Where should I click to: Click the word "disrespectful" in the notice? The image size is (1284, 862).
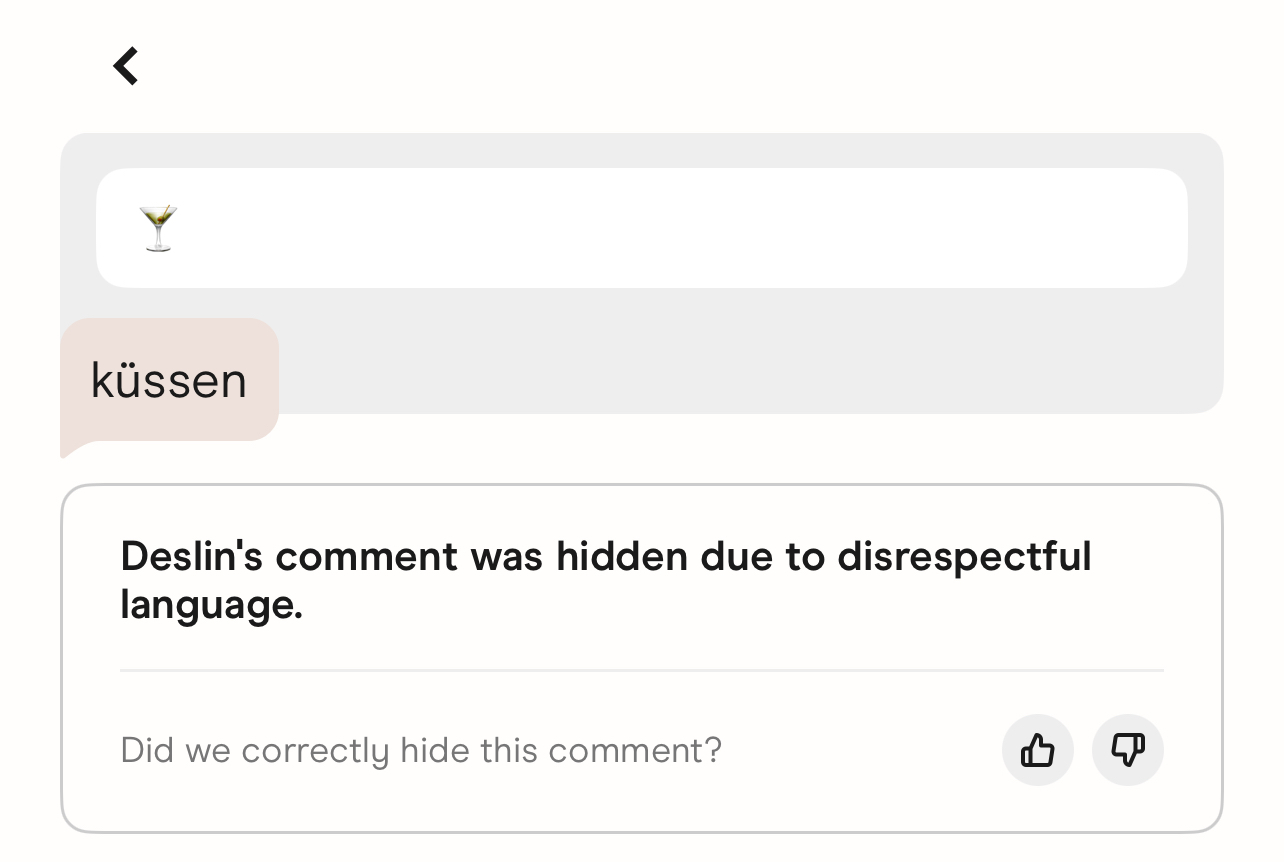[963, 556]
